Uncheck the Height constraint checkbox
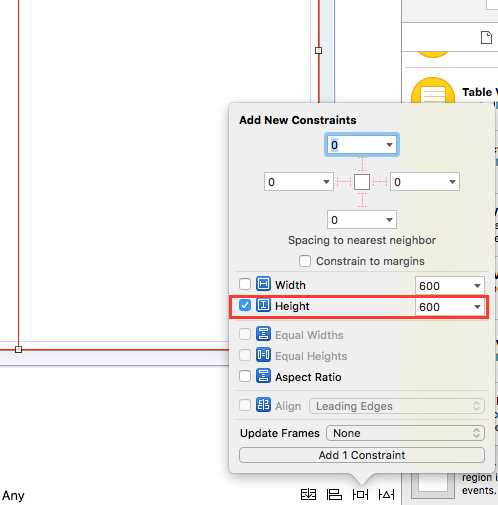The height and width of the screenshot is (505, 498). click(245, 305)
